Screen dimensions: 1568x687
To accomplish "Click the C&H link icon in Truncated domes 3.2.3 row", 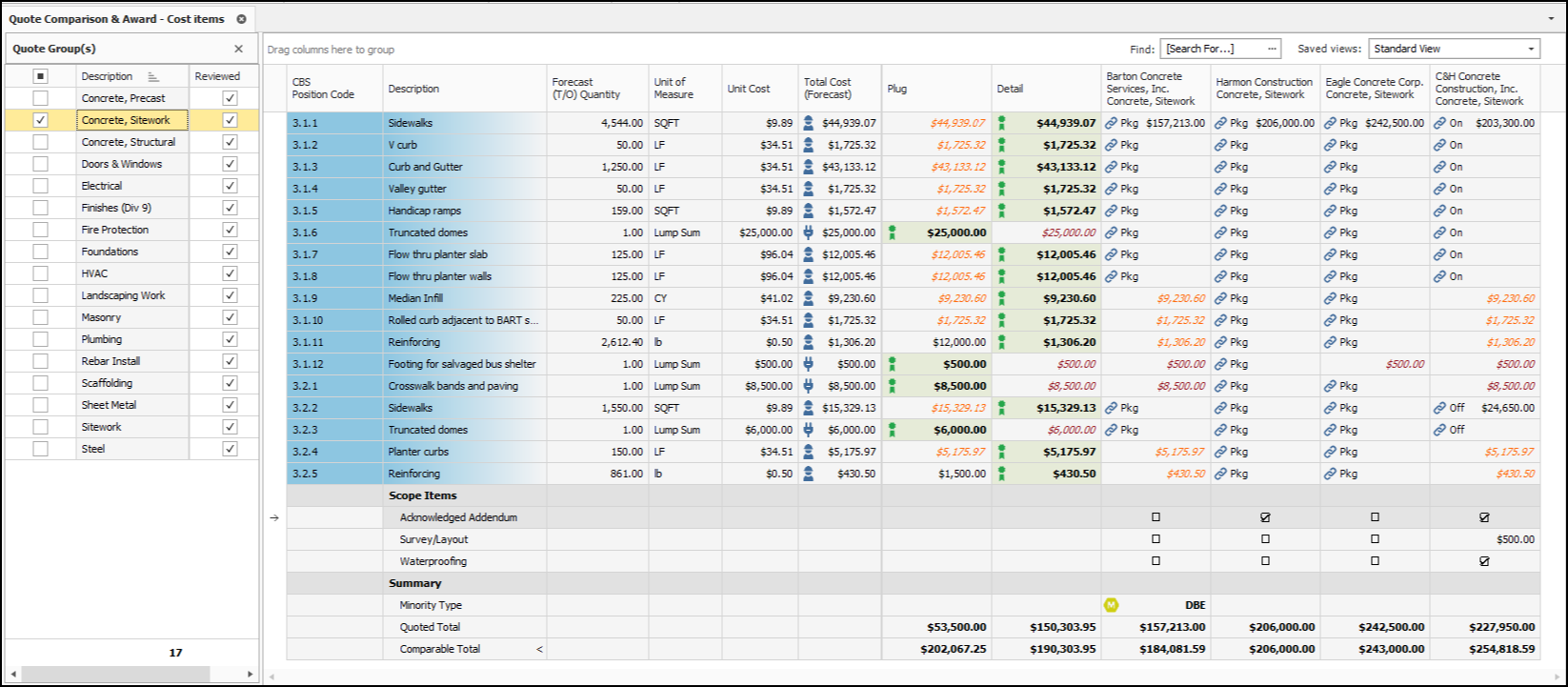I will point(1439,430).
